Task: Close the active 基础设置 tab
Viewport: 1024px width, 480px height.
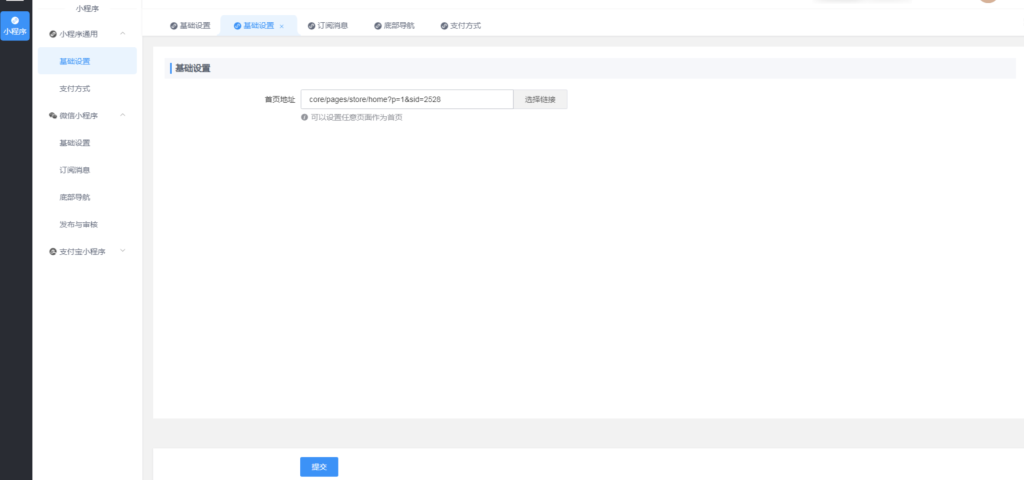Action: [x=282, y=26]
